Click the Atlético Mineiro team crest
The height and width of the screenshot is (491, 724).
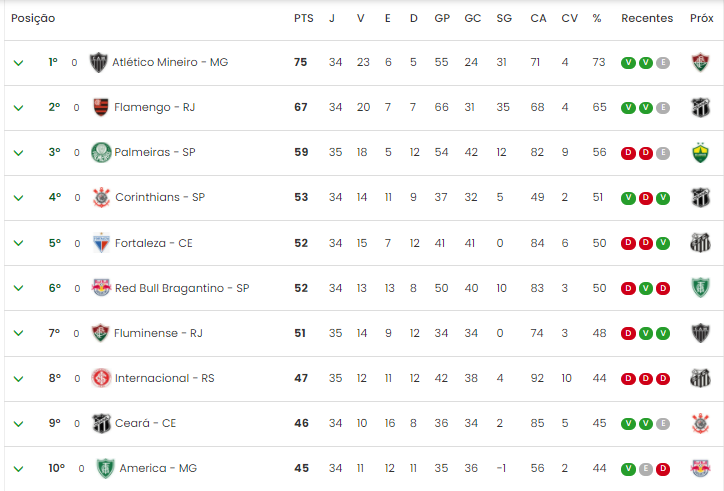[98, 62]
